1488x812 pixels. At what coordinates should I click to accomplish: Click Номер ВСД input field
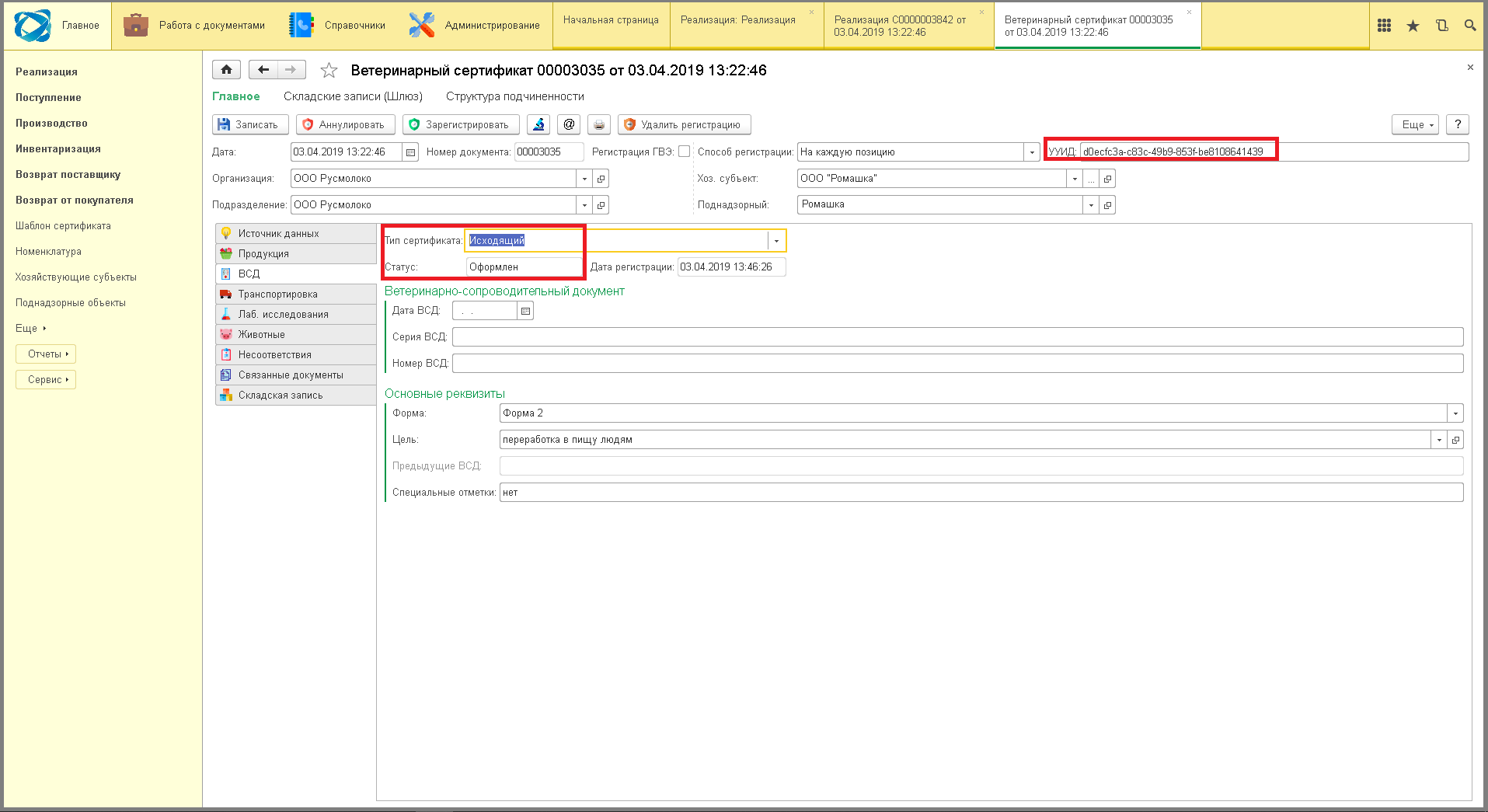coord(958,364)
